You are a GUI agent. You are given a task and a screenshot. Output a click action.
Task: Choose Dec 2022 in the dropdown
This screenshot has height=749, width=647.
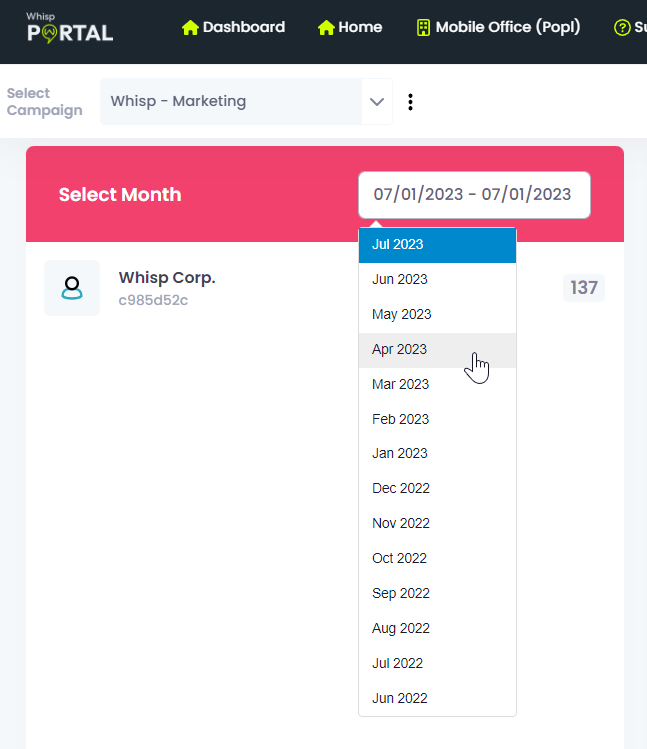(437, 489)
